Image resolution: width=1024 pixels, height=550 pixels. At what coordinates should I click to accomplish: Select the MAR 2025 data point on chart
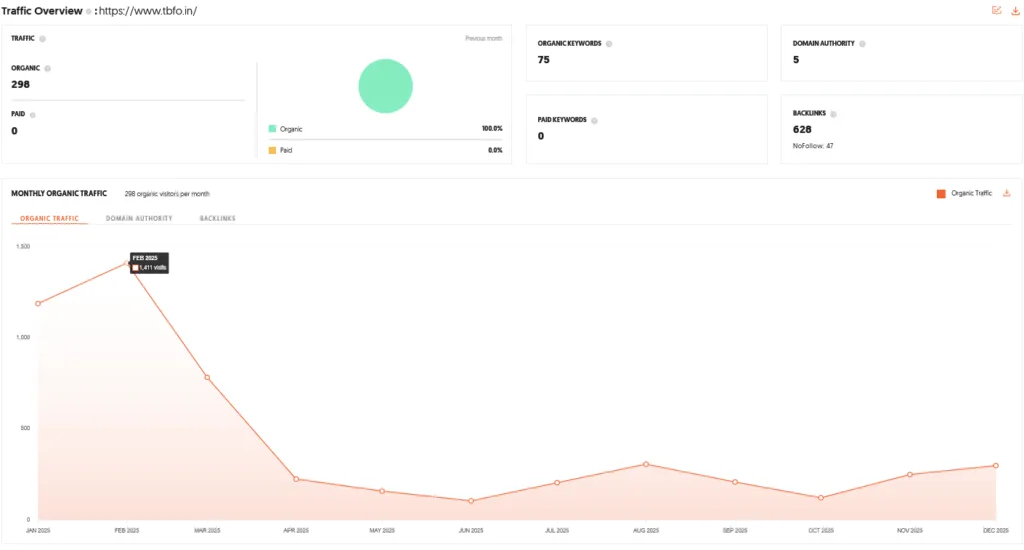[207, 377]
